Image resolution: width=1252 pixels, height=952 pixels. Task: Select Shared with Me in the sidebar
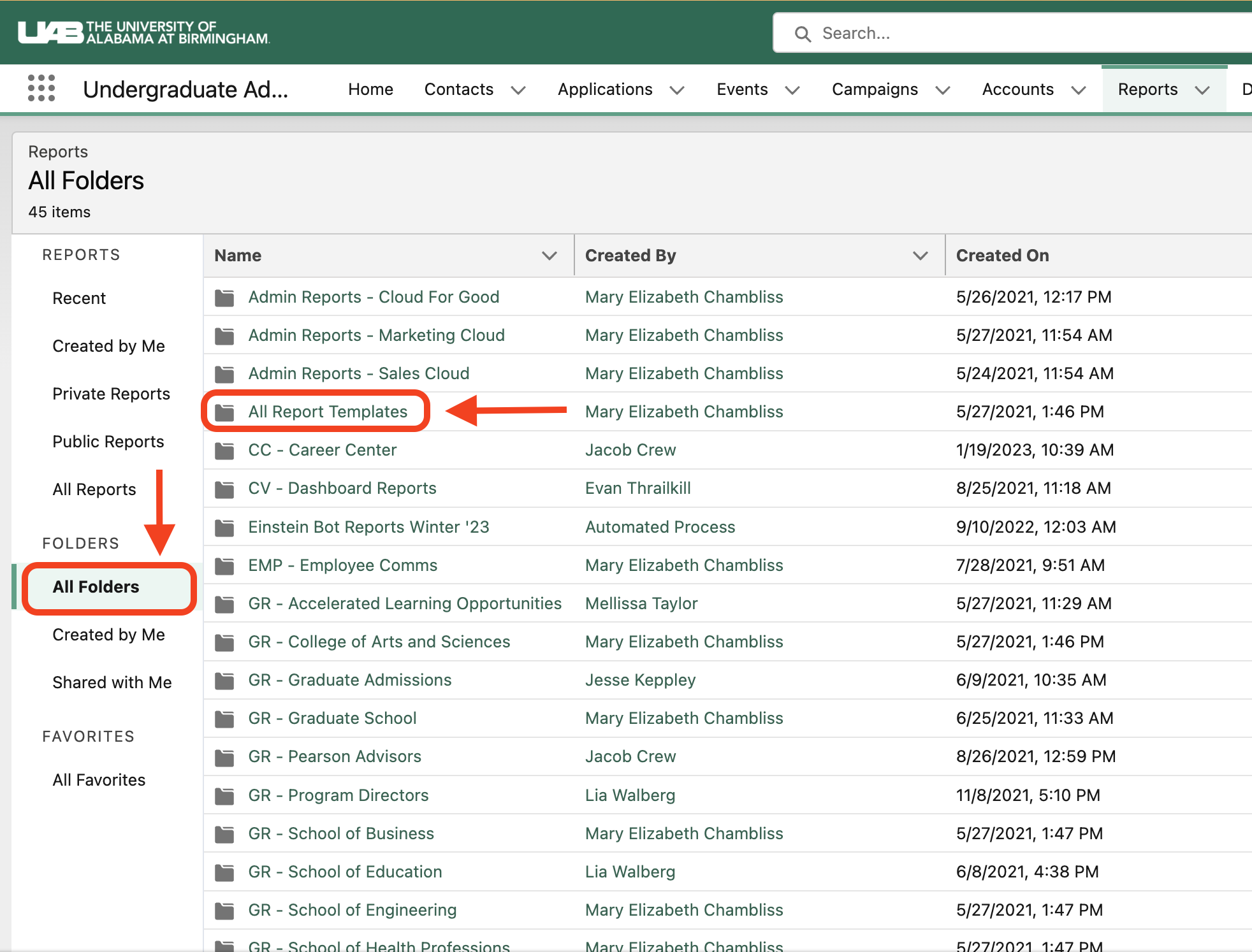(x=112, y=682)
